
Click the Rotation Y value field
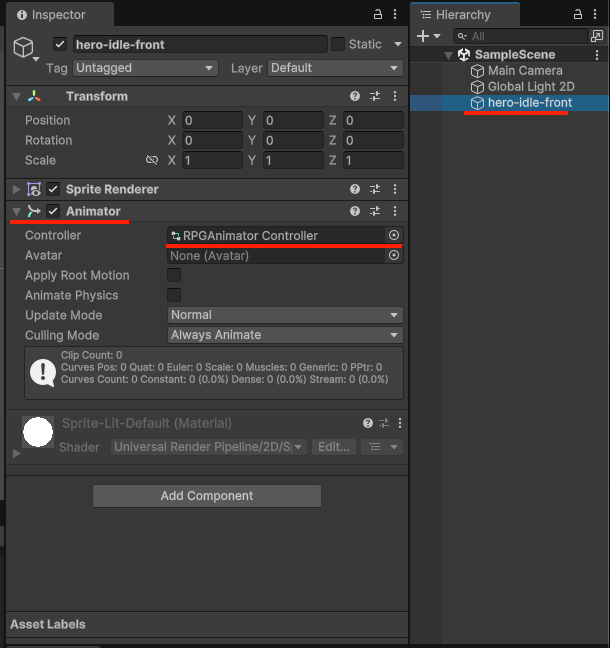point(293,141)
